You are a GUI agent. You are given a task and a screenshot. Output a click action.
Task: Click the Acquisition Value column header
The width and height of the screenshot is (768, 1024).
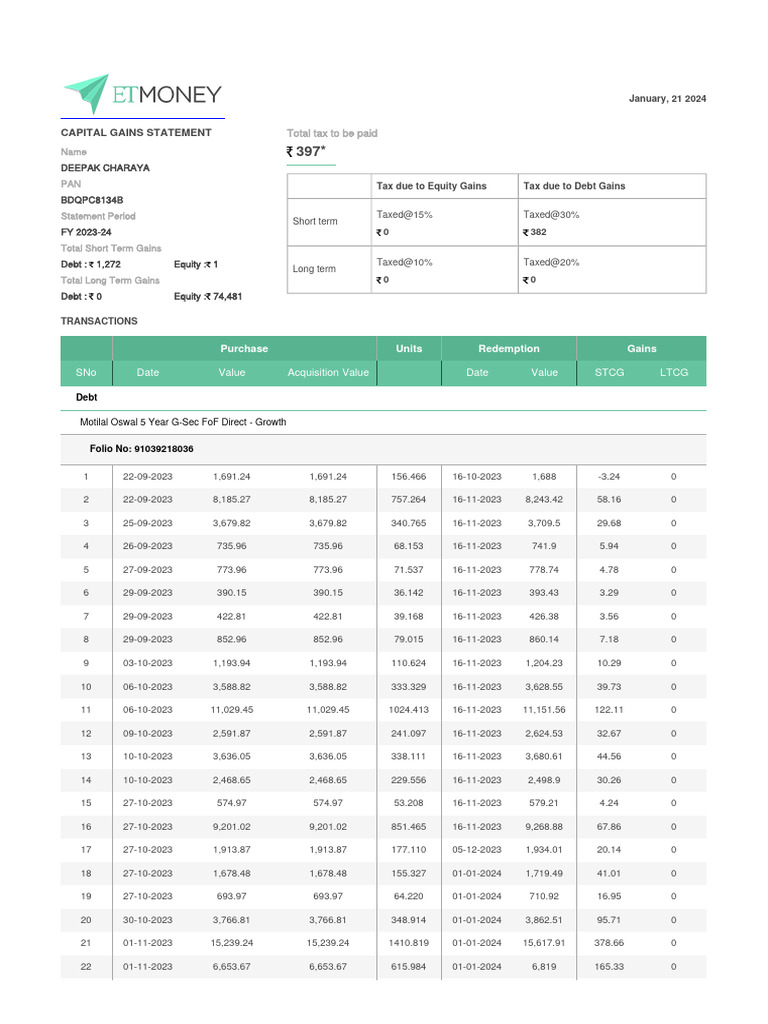tap(328, 372)
